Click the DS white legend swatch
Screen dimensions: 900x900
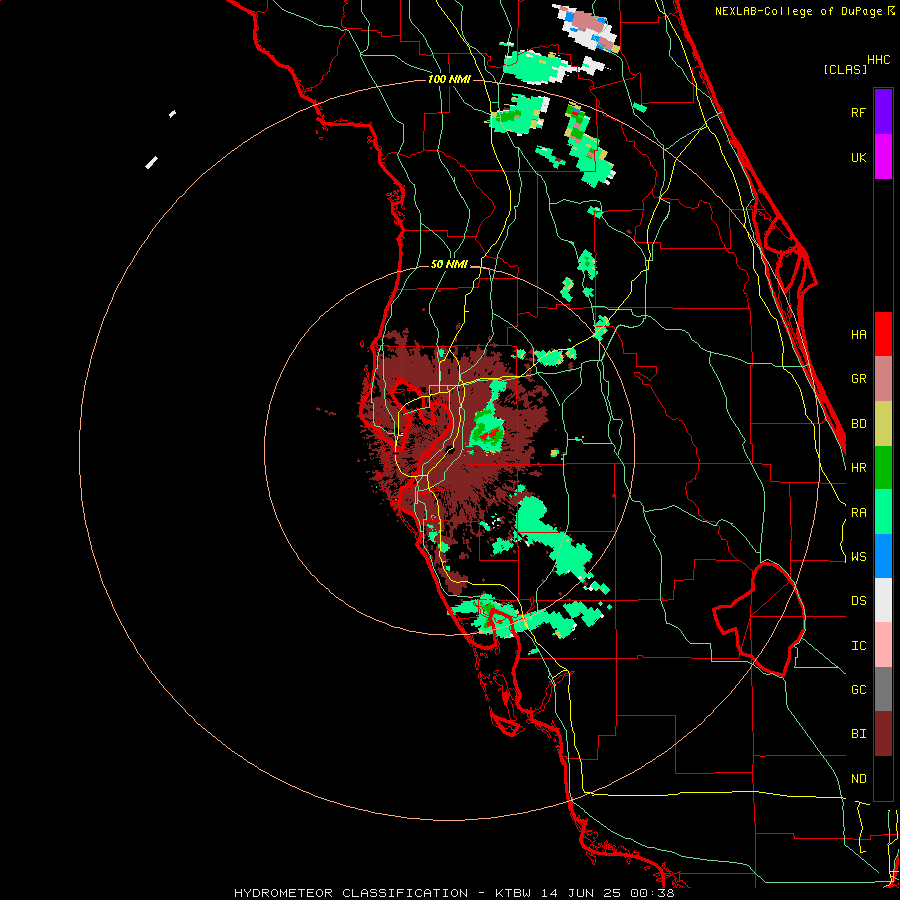click(883, 600)
